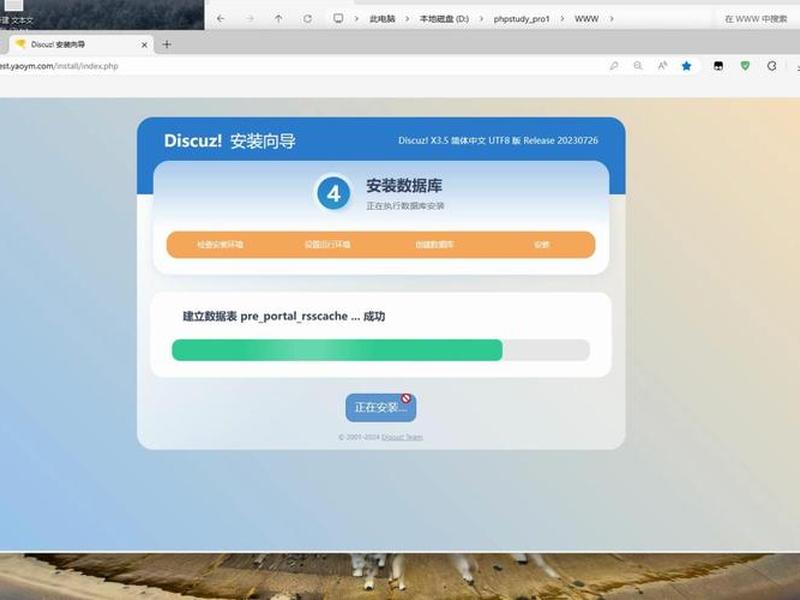Click the 设置运行环境 step label

[327, 244]
